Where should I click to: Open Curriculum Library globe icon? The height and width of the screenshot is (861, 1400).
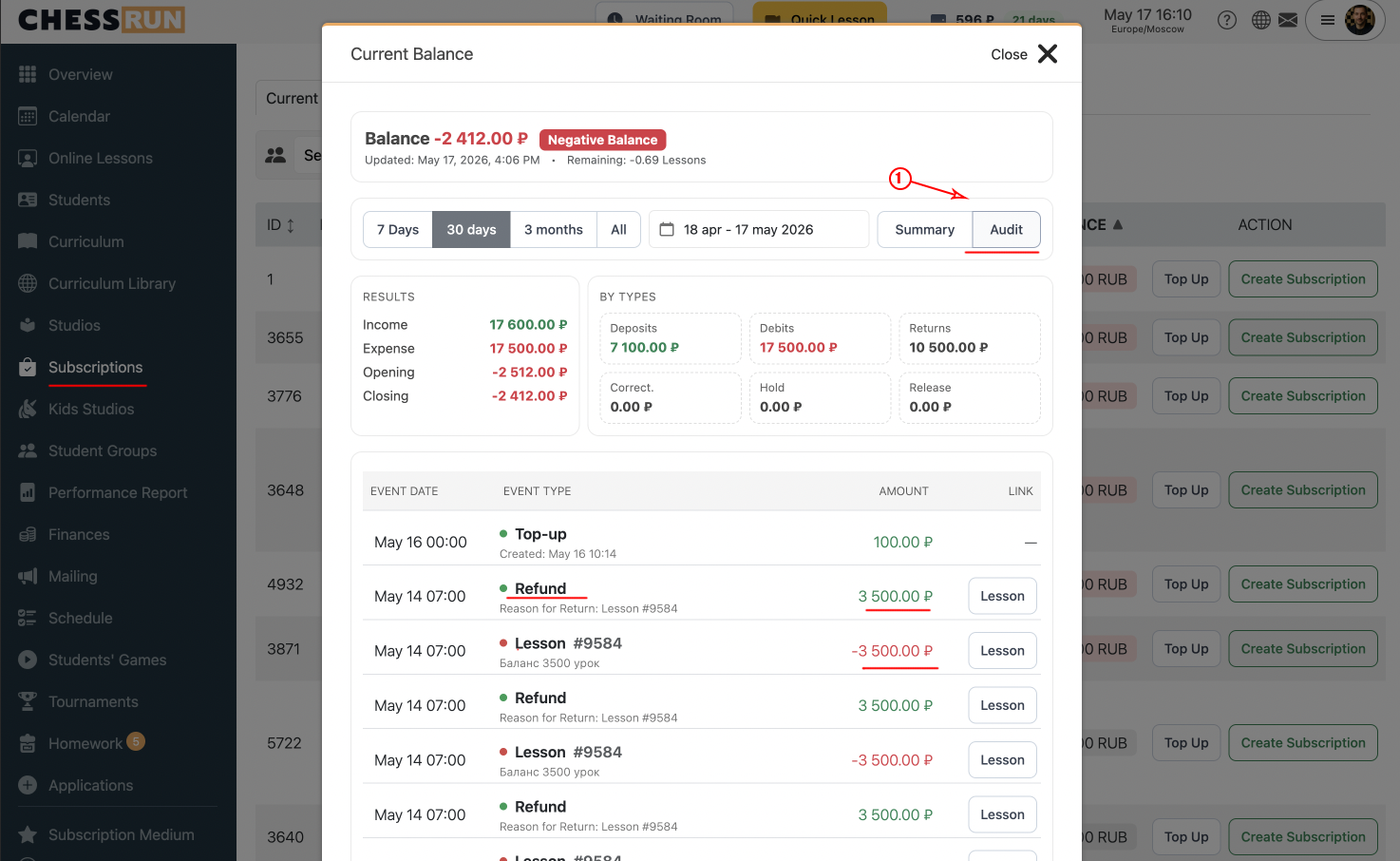[x=28, y=283]
